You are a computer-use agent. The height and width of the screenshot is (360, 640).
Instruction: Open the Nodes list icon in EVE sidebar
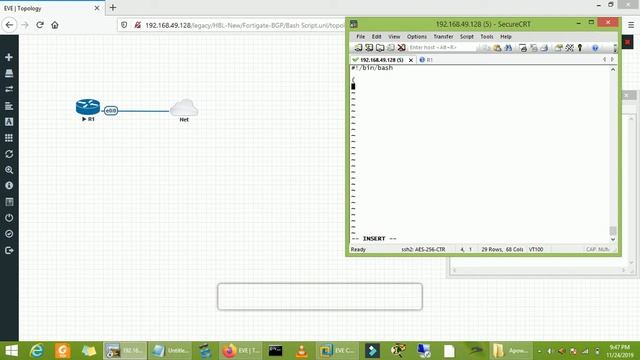(x=9, y=73)
